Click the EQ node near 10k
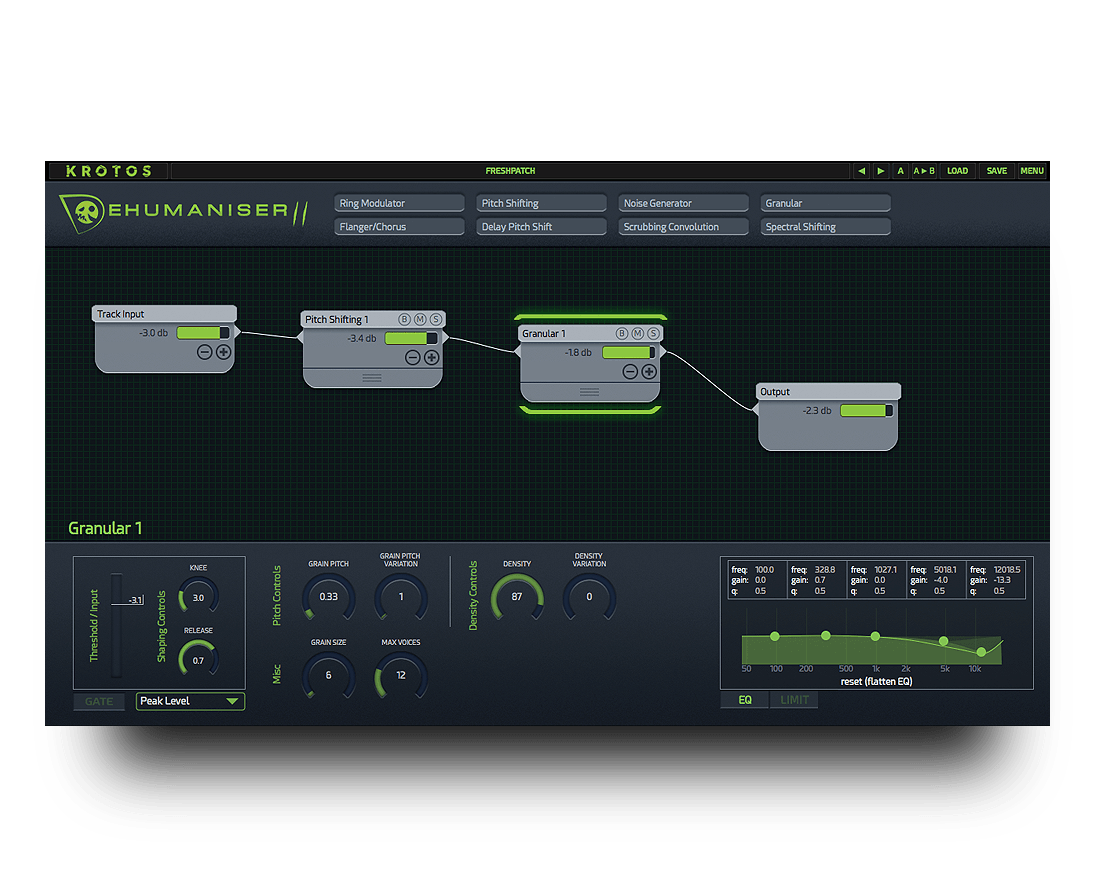The height and width of the screenshot is (887, 1095). (x=981, y=652)
